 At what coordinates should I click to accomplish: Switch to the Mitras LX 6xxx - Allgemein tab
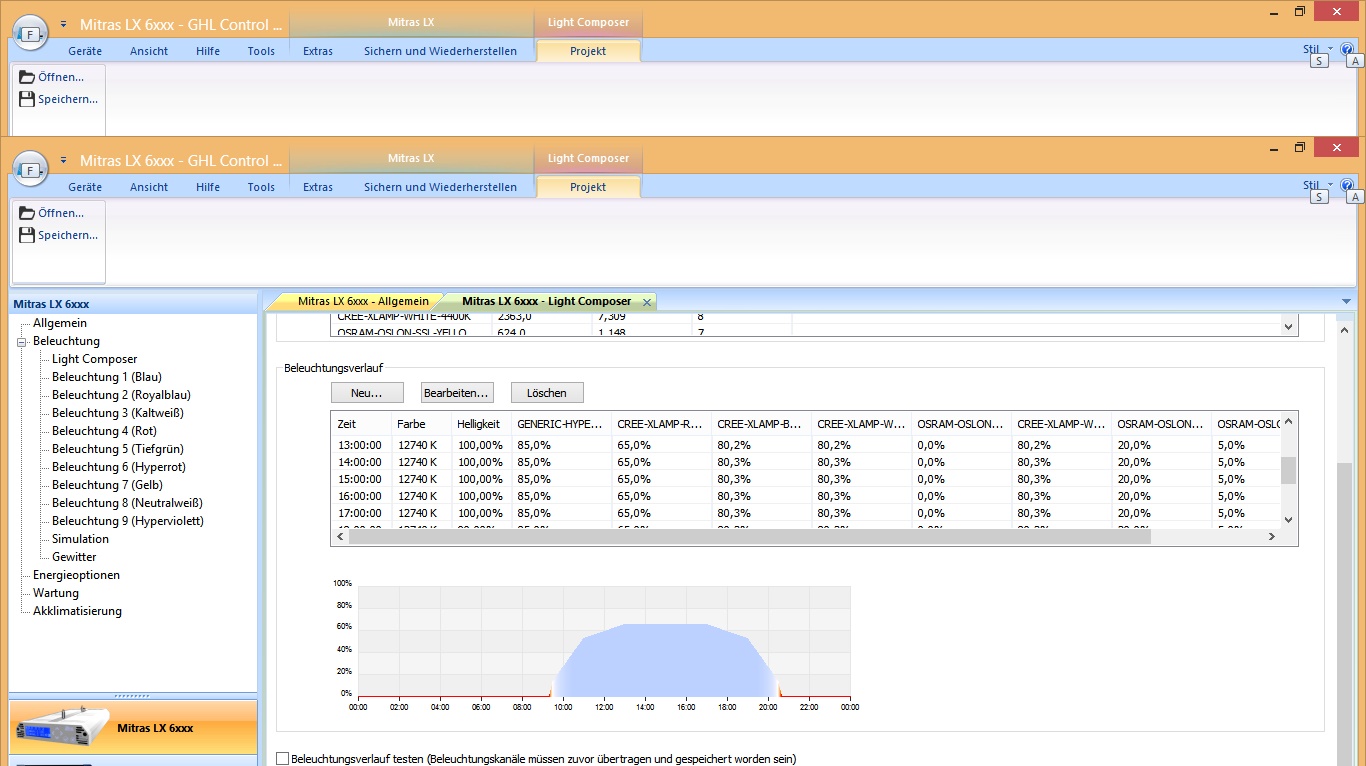coord(362,301)
